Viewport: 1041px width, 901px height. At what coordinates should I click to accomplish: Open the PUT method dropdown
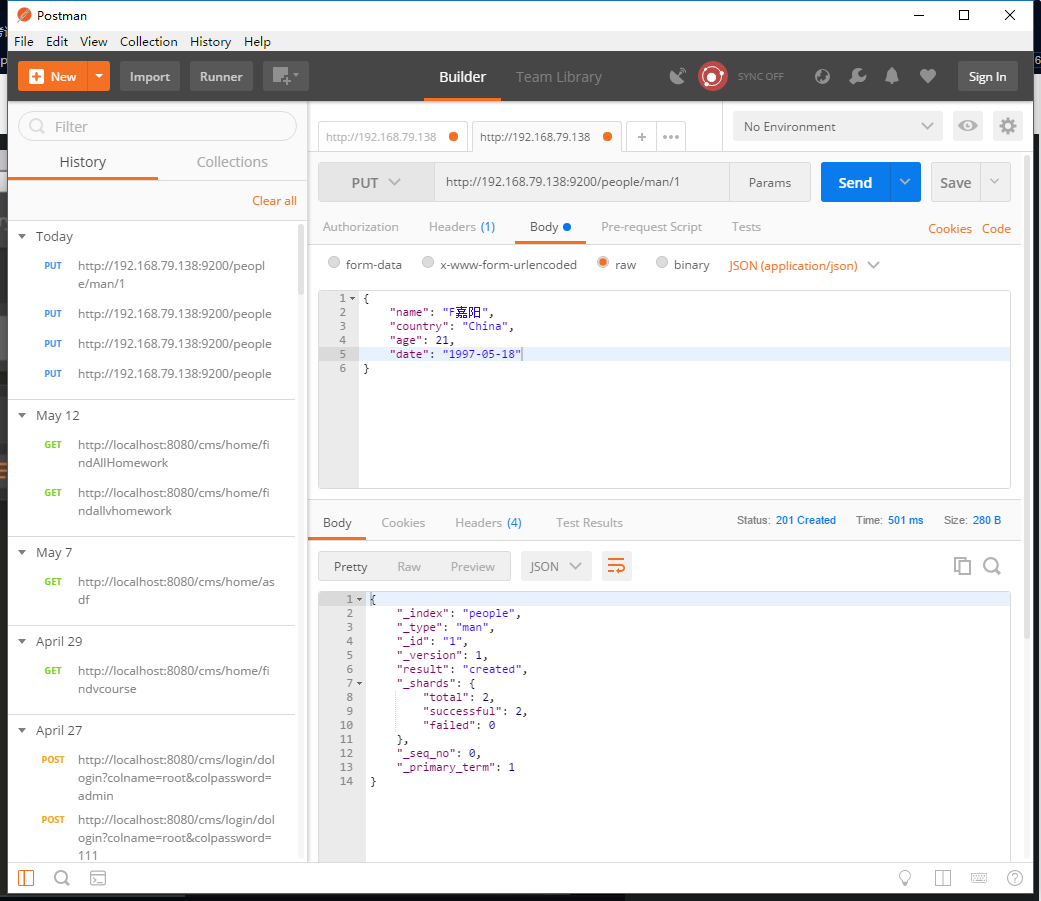(x=376, y=183)
